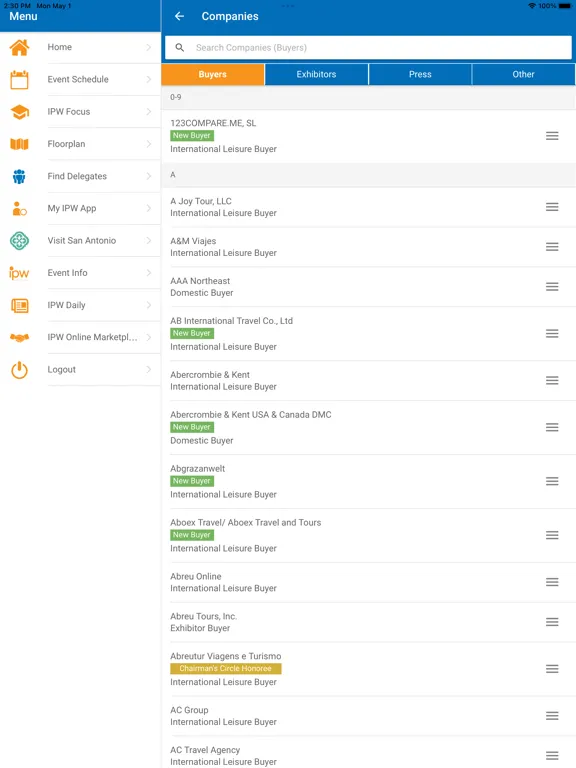Open hamburger menu for Abgrazanwelt
Viewport: 576px width, 768px height.
552,481
